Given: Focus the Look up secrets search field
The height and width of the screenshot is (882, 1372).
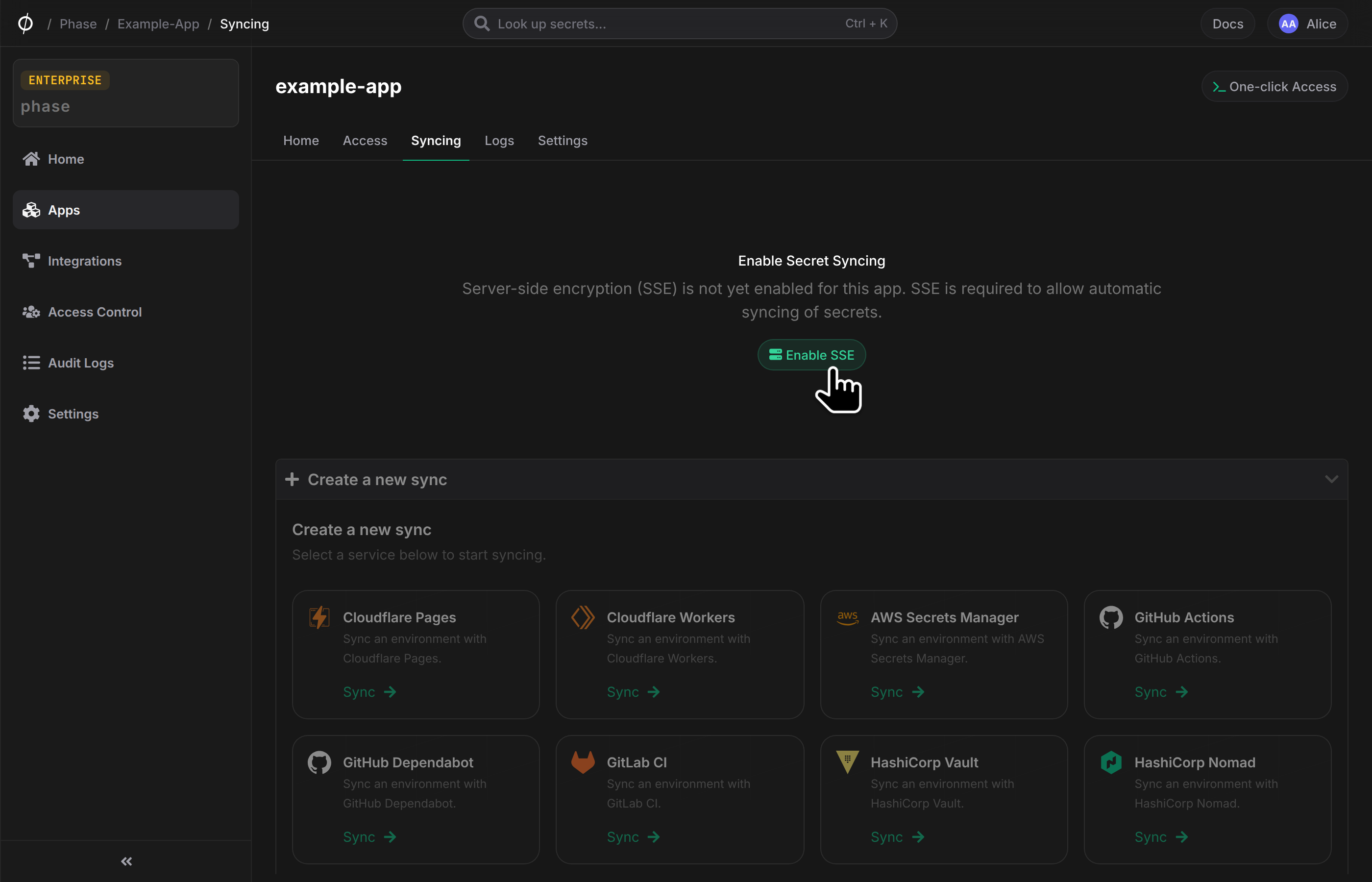Looking at the screenshot, I should 680,24.
